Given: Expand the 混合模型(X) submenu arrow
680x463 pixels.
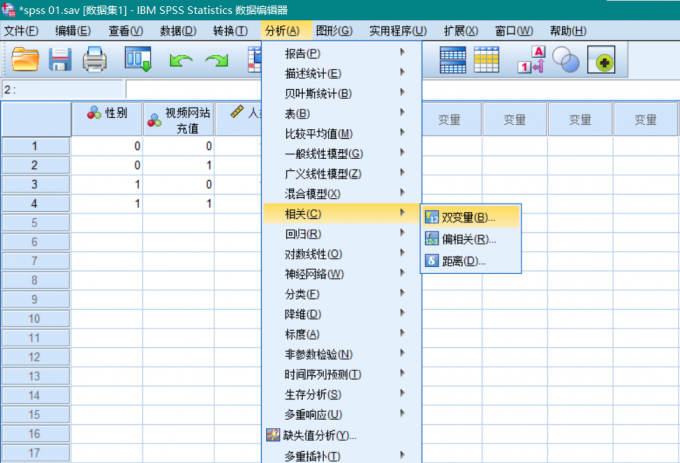Looking at the screenshot, I should pyautogui.click(x=402, y=193).
